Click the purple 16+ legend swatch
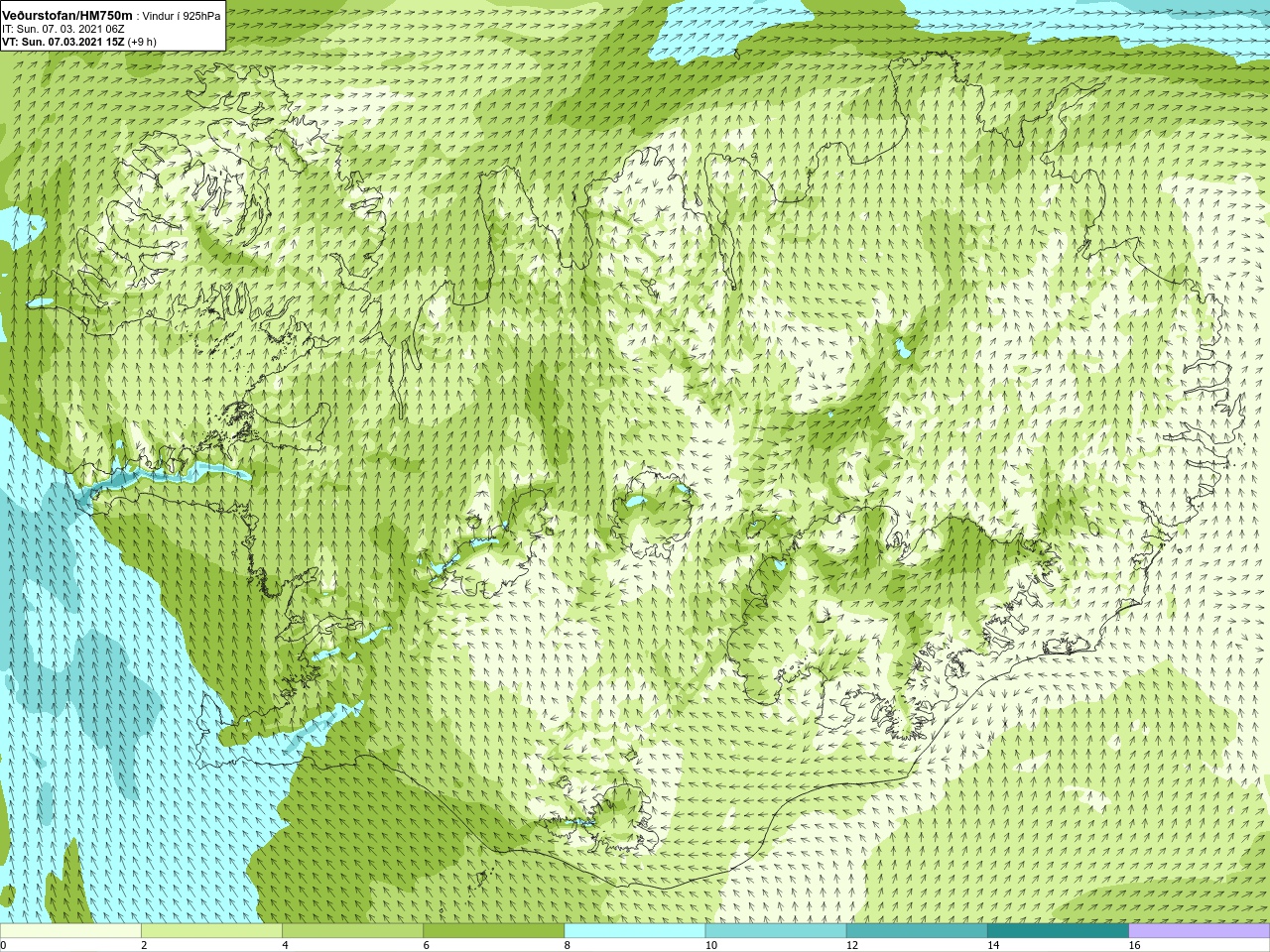 (1199, 931)
